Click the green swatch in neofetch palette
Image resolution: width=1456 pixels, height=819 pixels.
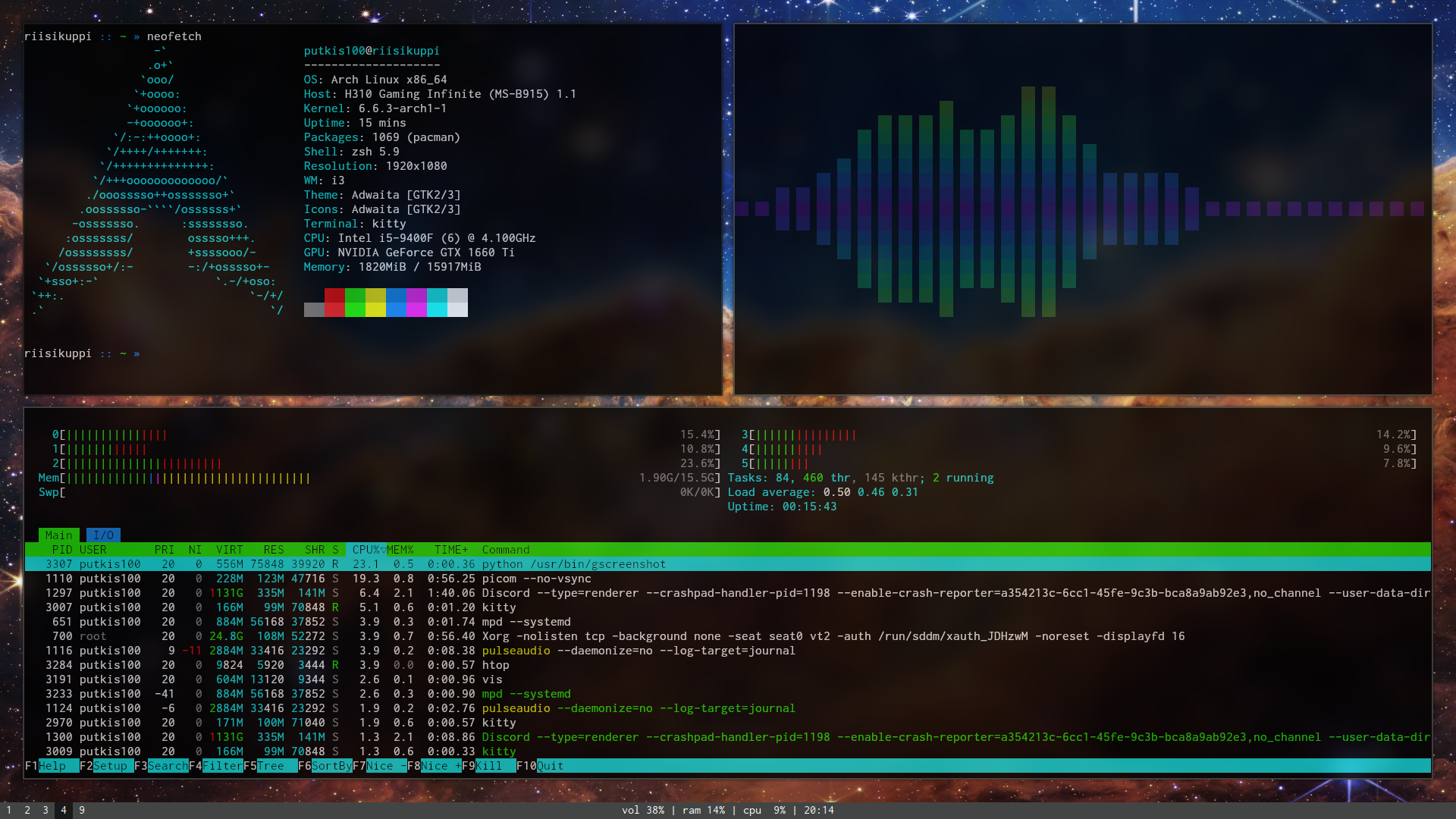[355, 303]
